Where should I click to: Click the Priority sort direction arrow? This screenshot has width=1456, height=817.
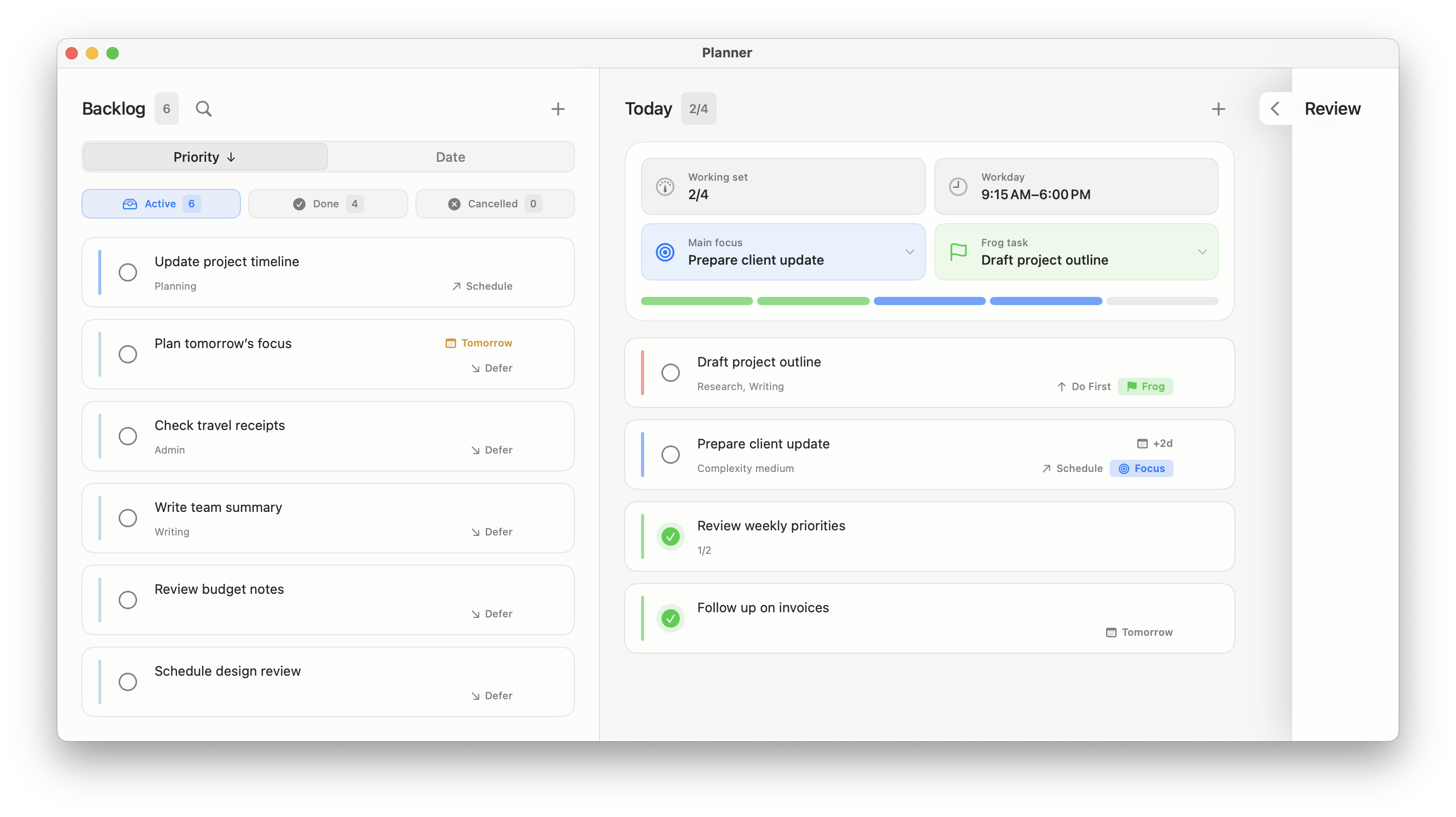click(231, 157)
